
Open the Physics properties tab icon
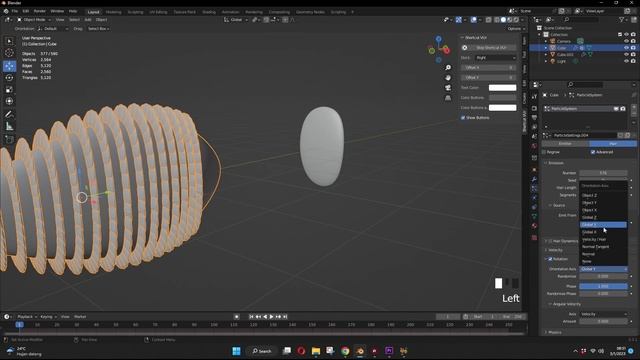pyautogui.click(x=534, y=198)
